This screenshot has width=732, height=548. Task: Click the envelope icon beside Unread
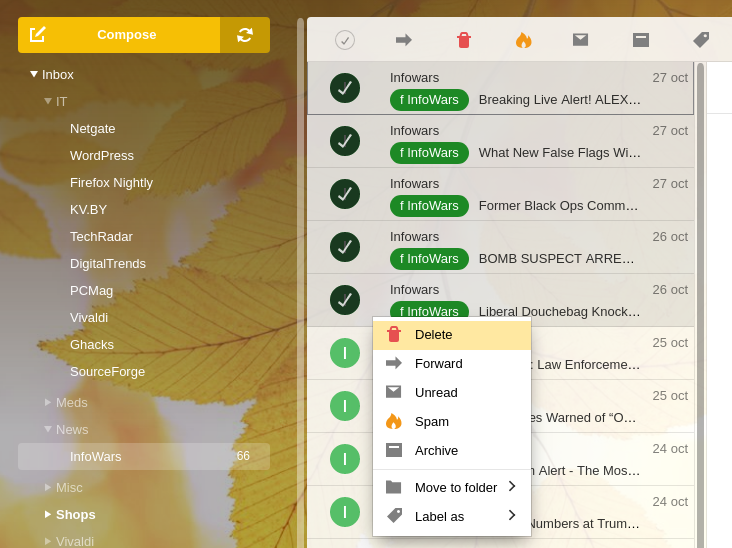tap(394, 392)
